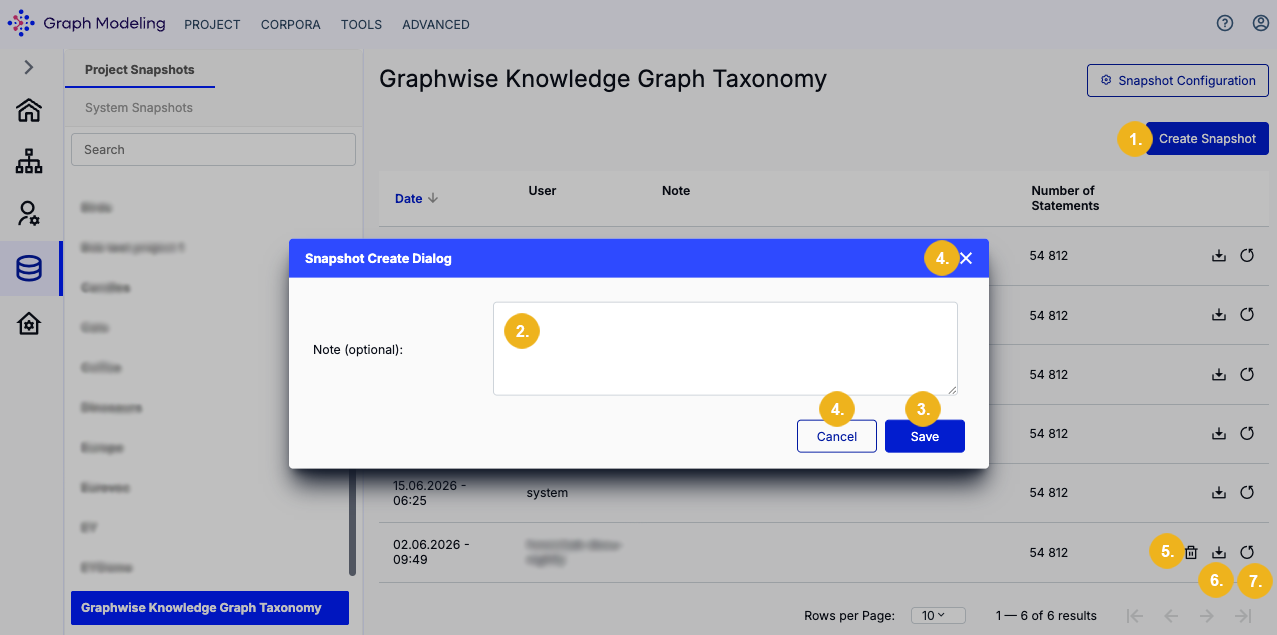This screenshot has height=635, width=1277.
Task: Open the Rows per Page dropdown
Action: 938,616
